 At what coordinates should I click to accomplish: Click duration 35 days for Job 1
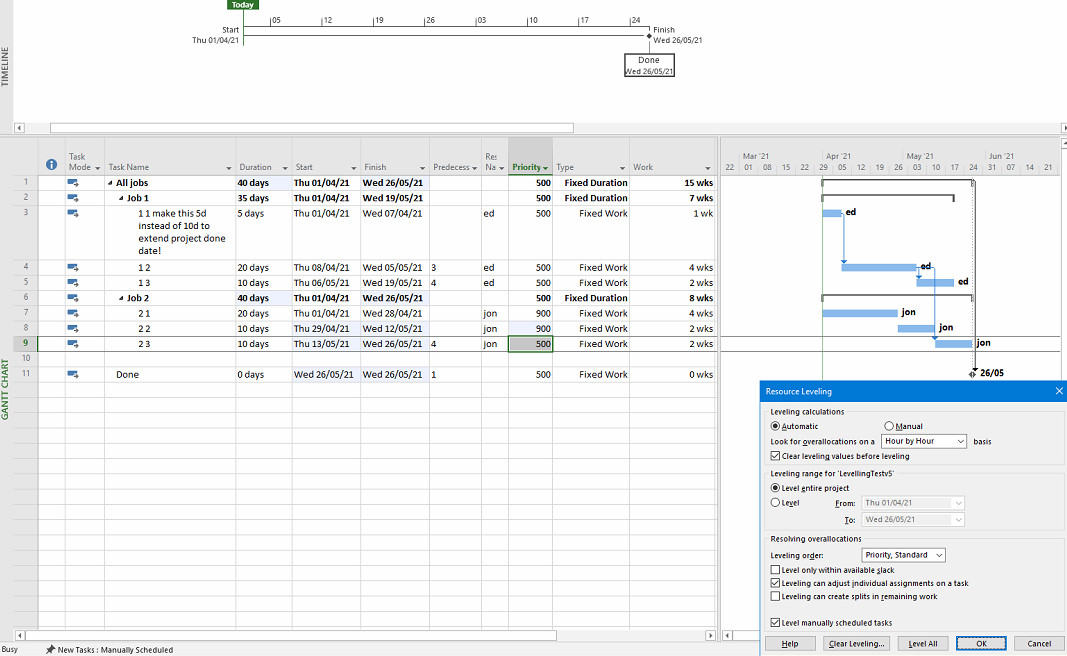[x=263, y=198]
